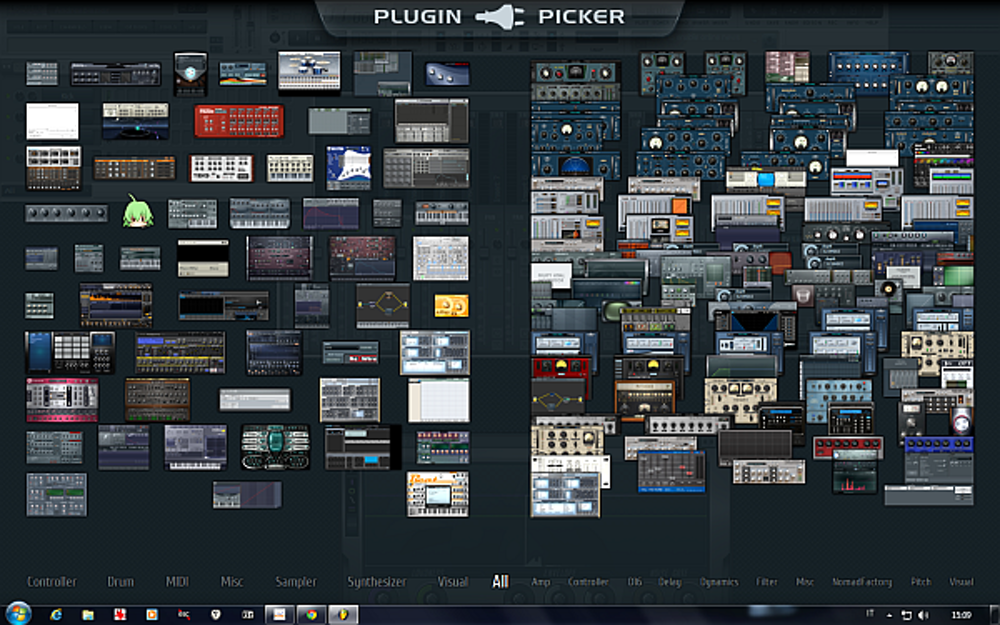Viewport: 1000px width, 625px height.
Task: Pick the red synthesizer plugin thumbnail
Action: [x=239, y=121]
